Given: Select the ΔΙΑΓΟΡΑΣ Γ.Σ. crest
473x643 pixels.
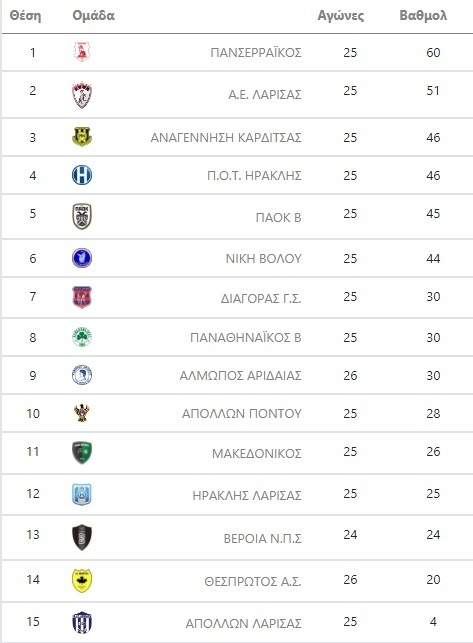Looking at the screenshot, I should (x=82, y=297).
